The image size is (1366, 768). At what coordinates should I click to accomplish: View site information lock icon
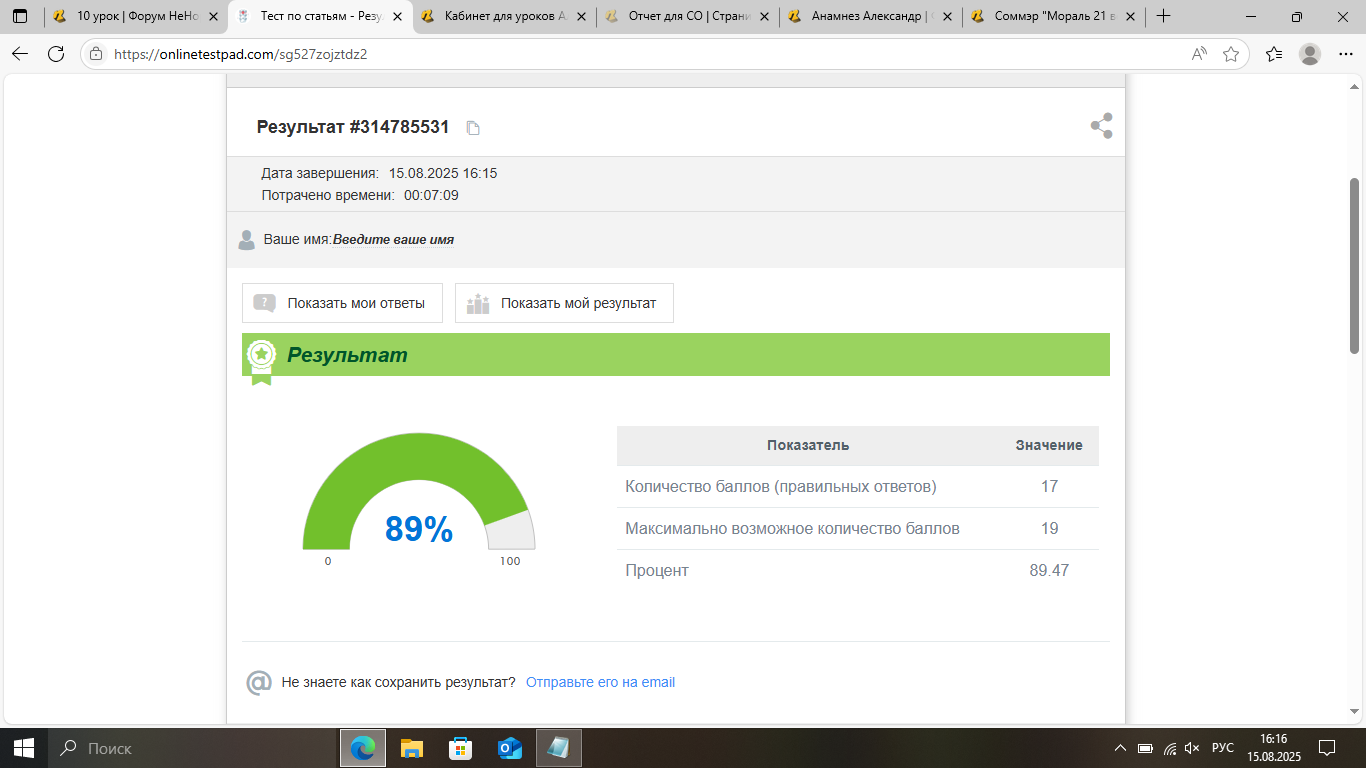tap(96, 54)
